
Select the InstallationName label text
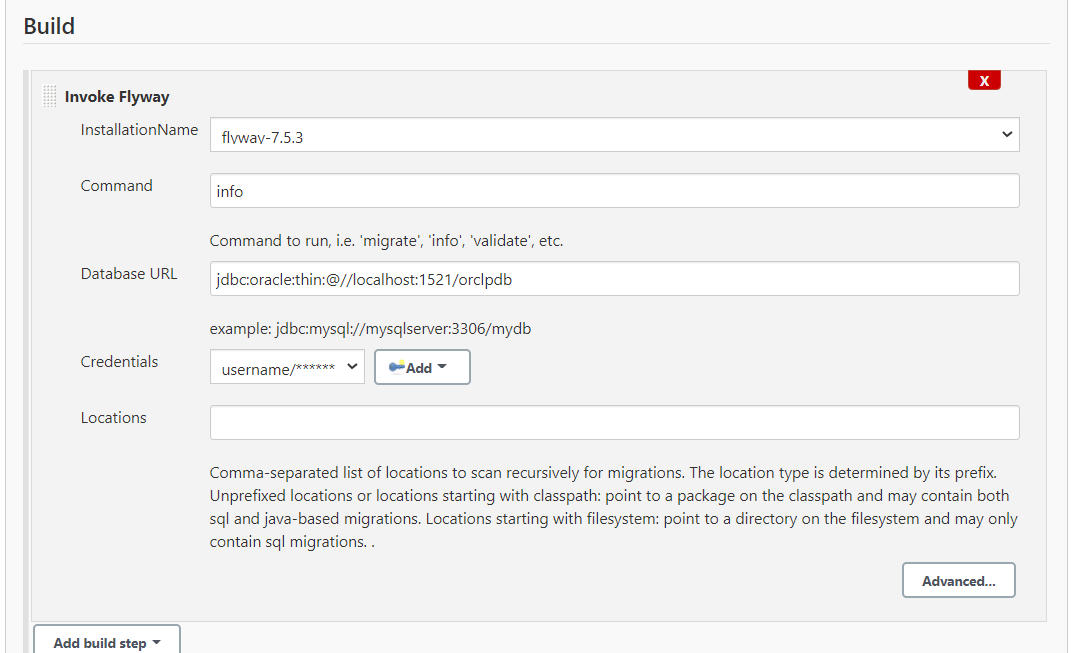click(x=139, y=129)
